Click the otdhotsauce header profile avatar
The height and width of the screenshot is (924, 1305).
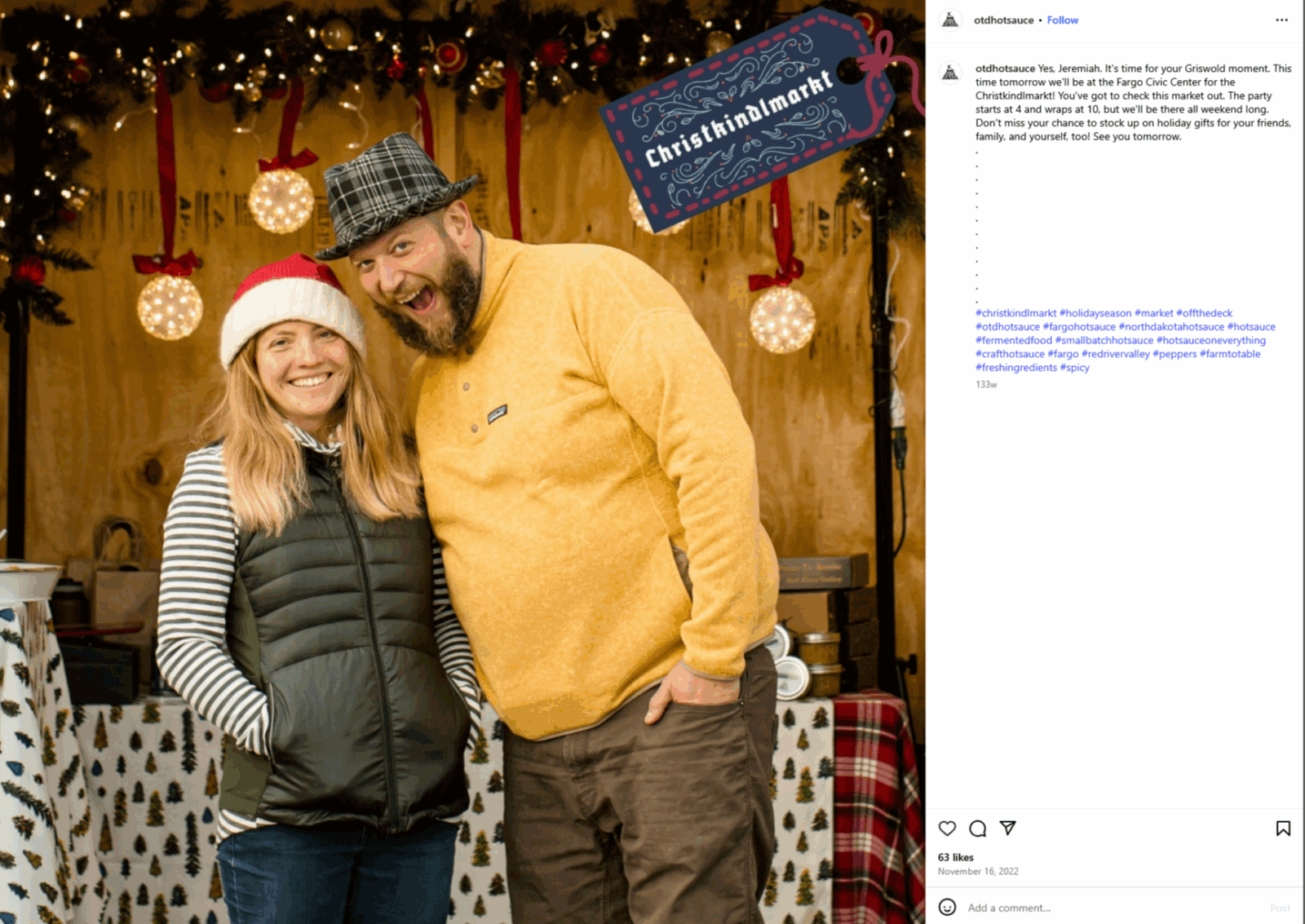950,20
